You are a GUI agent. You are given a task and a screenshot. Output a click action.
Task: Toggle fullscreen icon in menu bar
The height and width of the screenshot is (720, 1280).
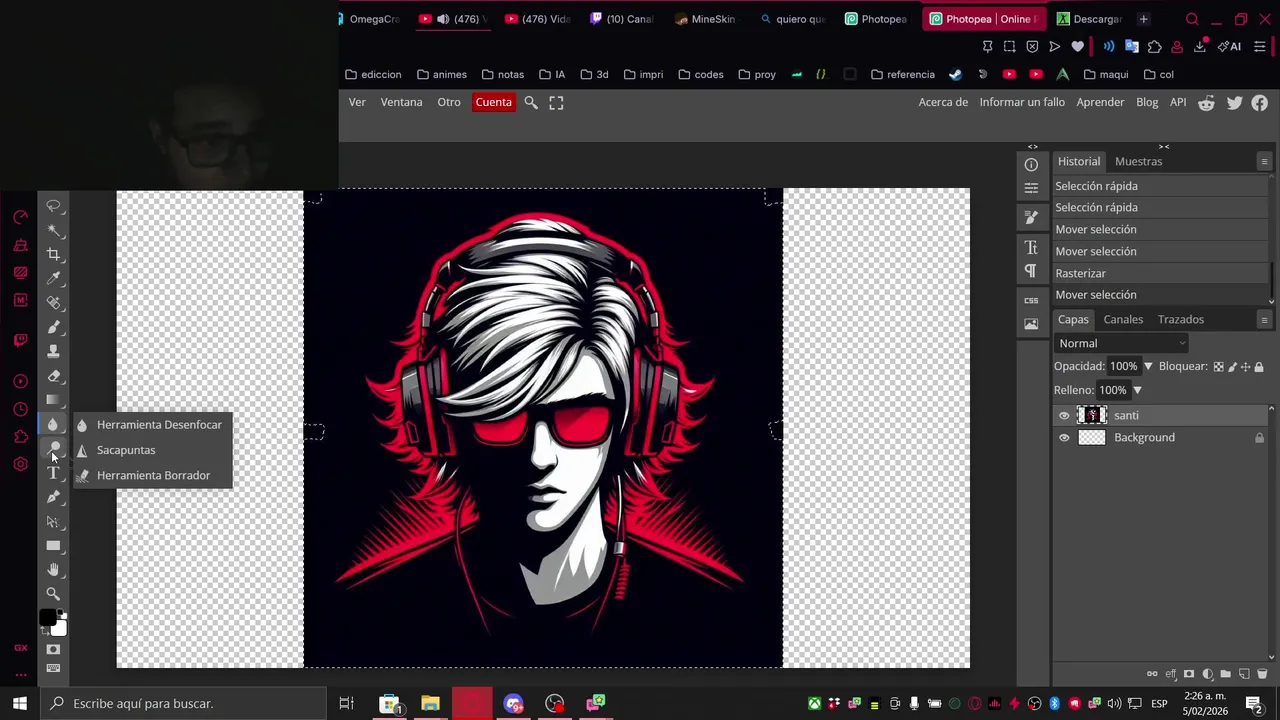556,102
